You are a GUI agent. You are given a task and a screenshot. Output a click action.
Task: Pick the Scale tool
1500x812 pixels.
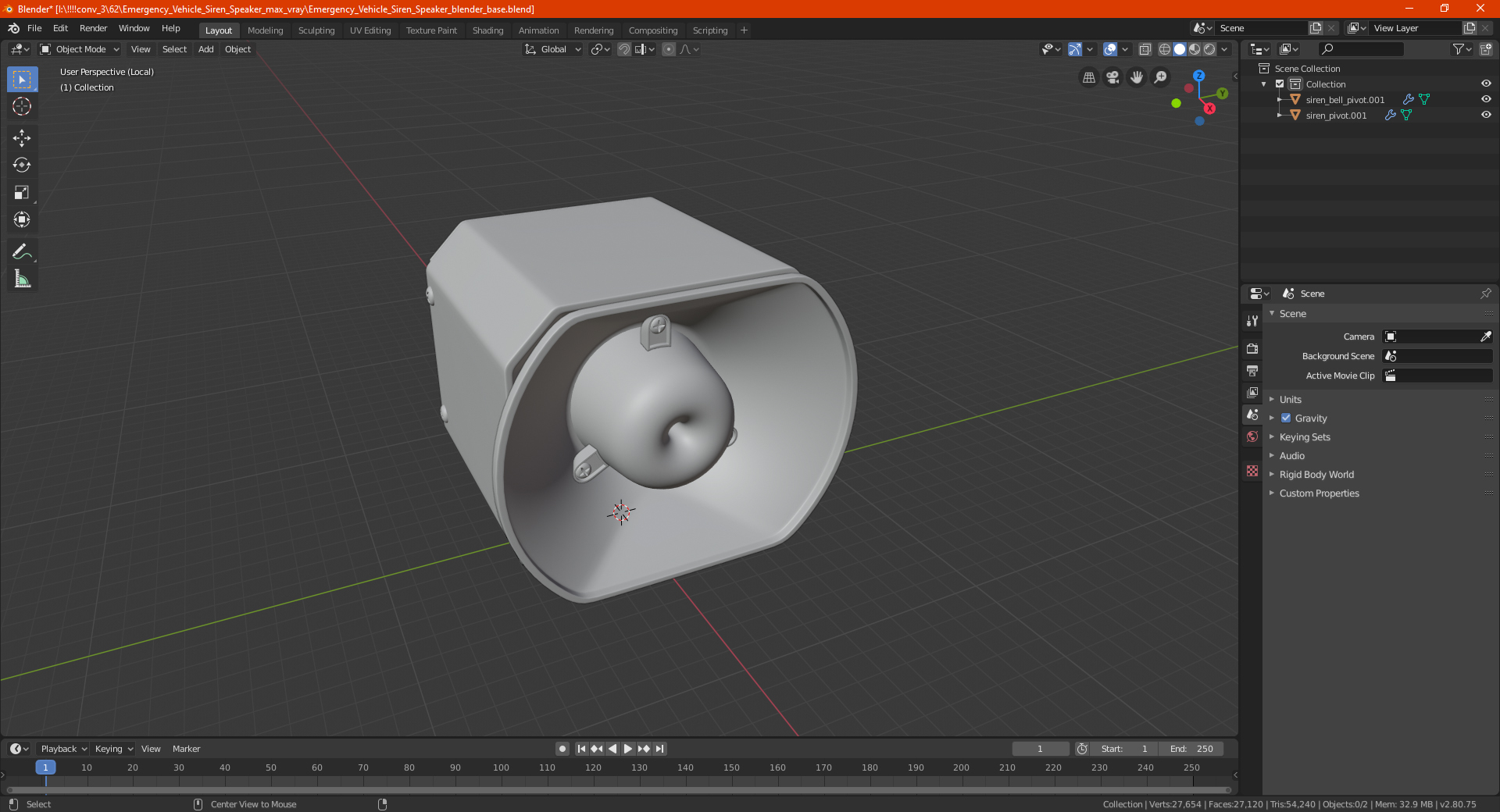click(22, 192)
